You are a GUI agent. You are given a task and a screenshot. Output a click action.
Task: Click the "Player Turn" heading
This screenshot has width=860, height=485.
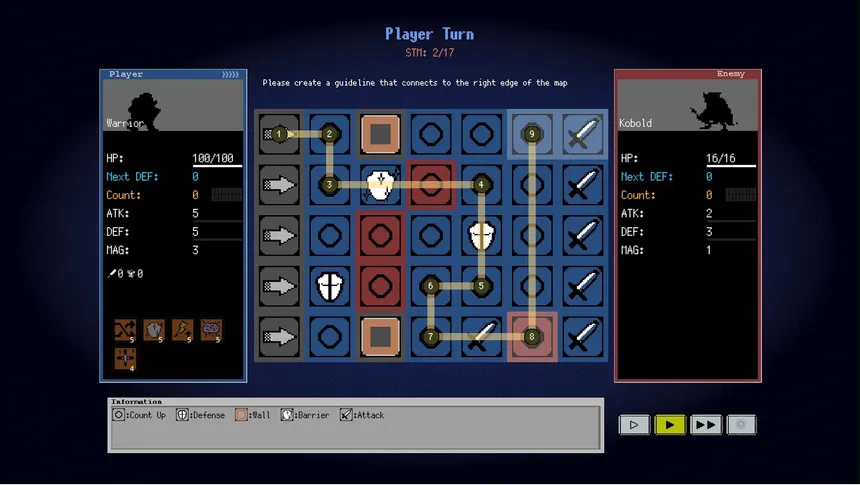point(429,34)
